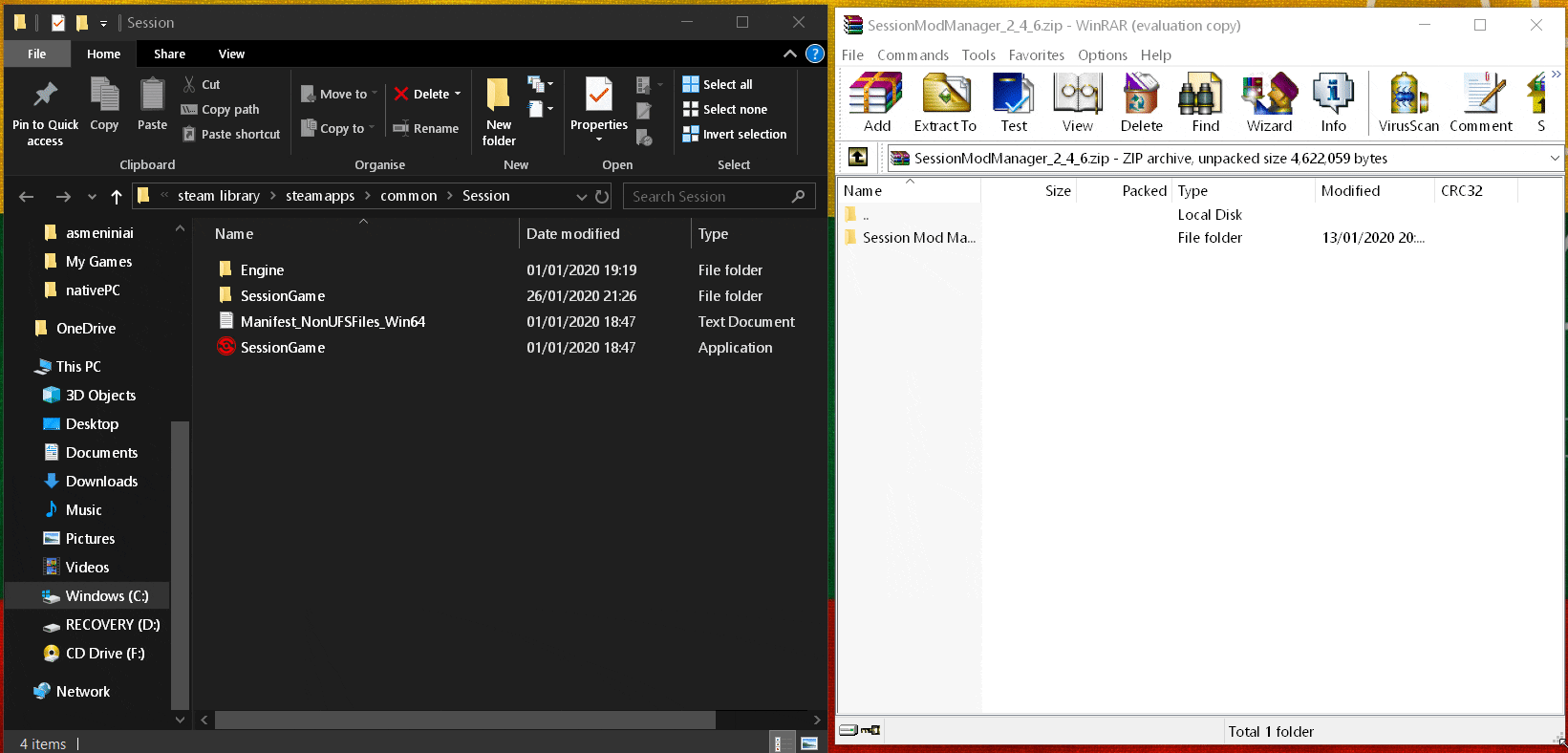Click the Add toolbar icon in WinRAR
This screenshot has width=1568, height=753.
point(876,102)
